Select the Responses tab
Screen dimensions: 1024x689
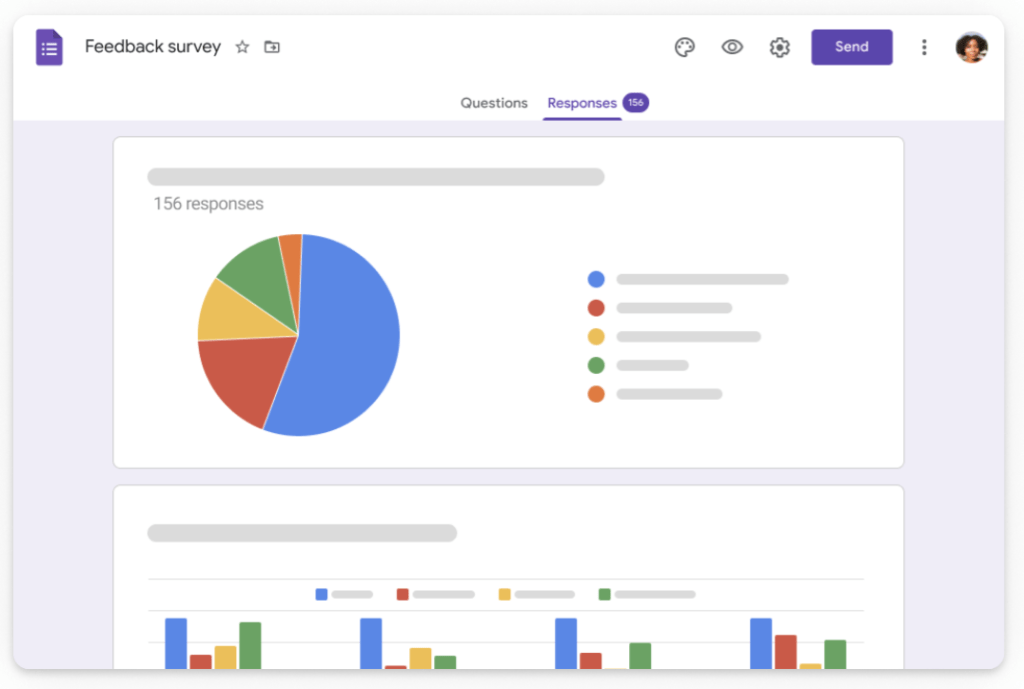tap(582, 103)
